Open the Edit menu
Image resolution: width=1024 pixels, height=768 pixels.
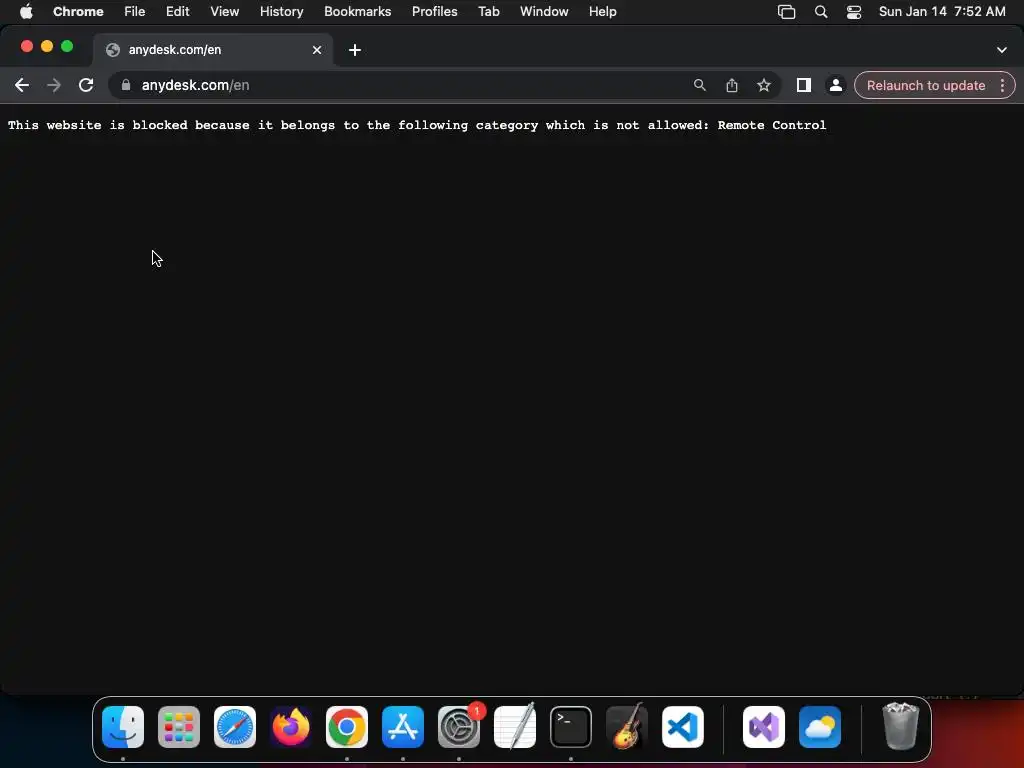click(x=177, y=11)
